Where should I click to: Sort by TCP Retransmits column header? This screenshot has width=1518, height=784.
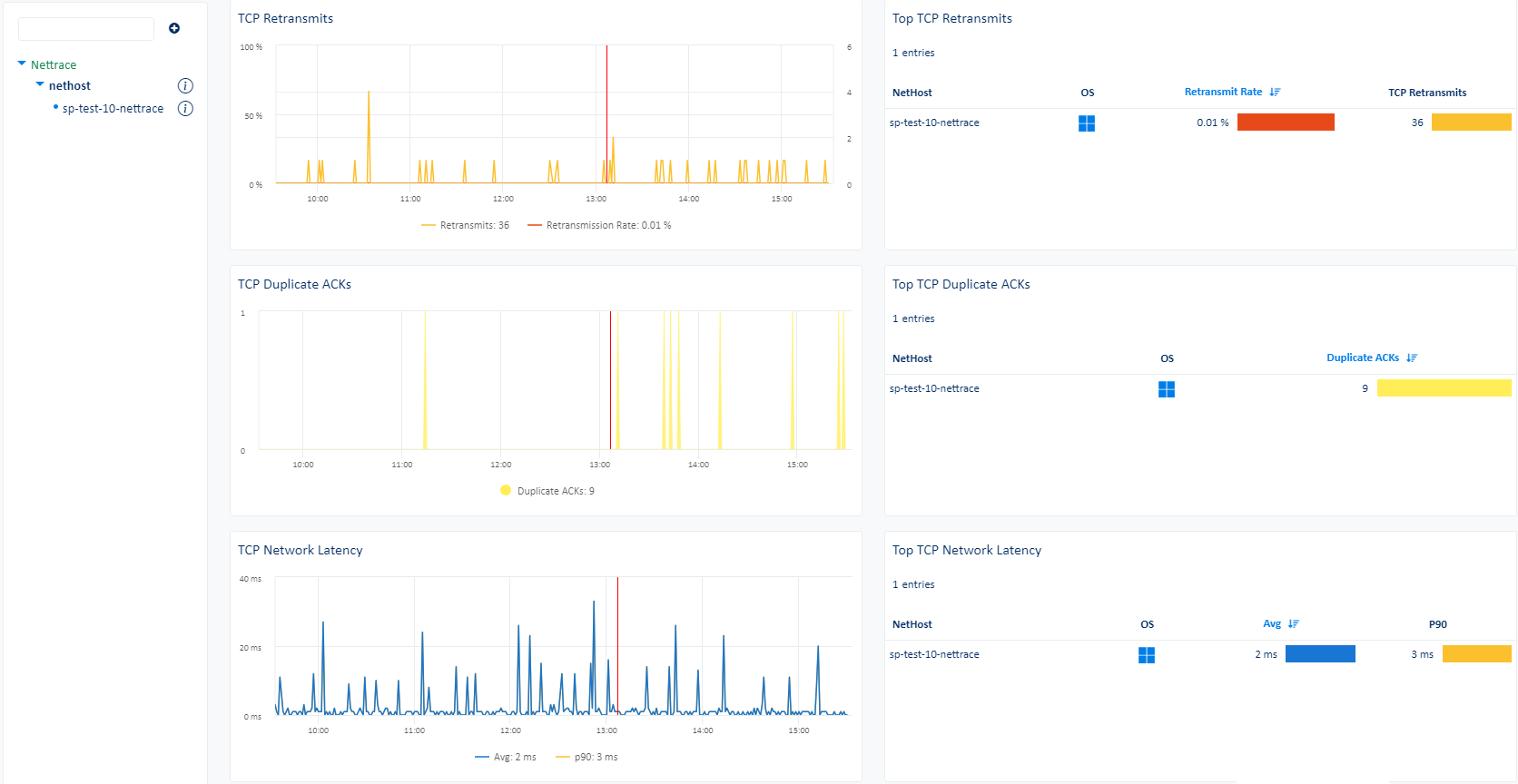click(x=1426, y=93)
